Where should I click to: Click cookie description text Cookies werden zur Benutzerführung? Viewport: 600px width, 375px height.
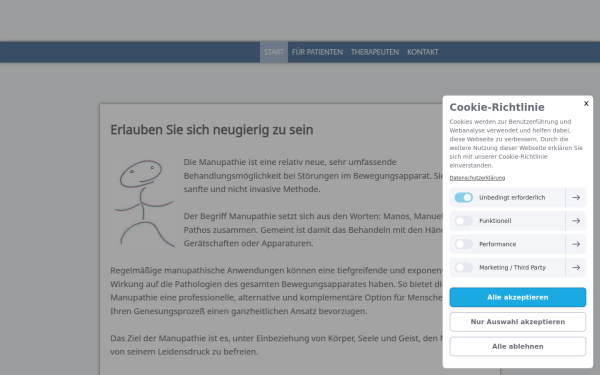click(x=516, y=143)
